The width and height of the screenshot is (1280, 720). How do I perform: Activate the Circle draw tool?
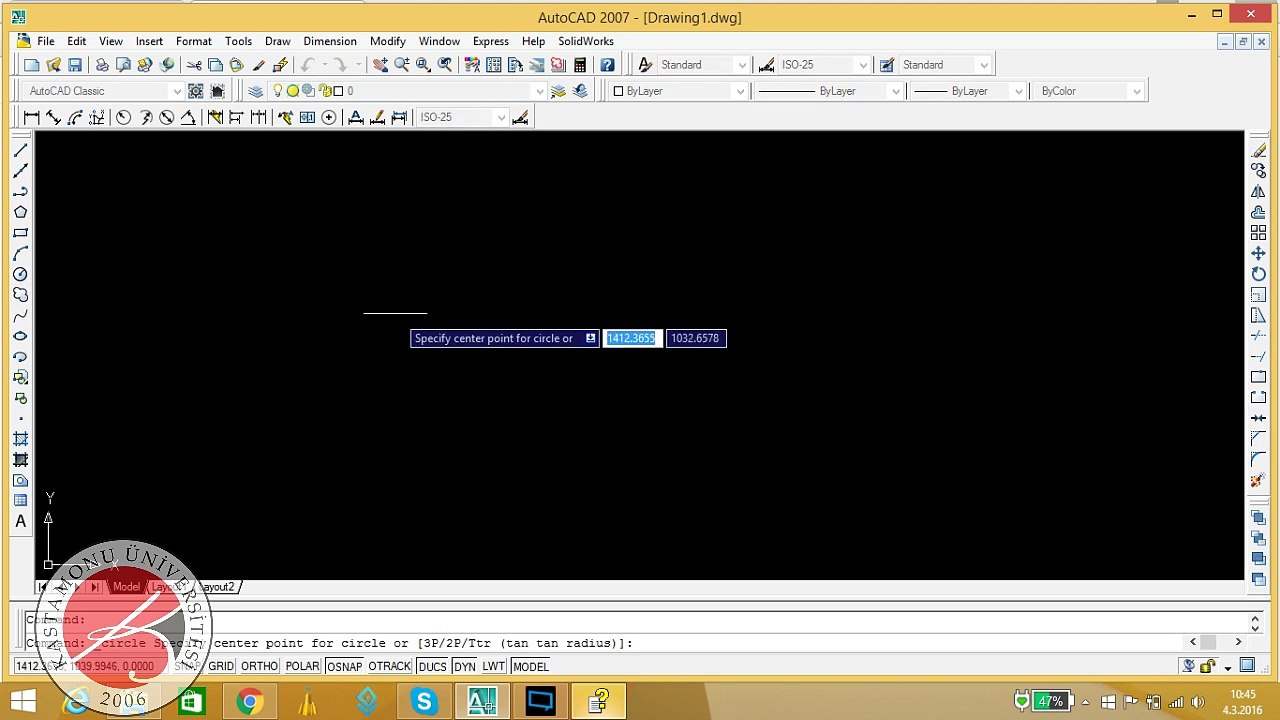click(20, 274)
